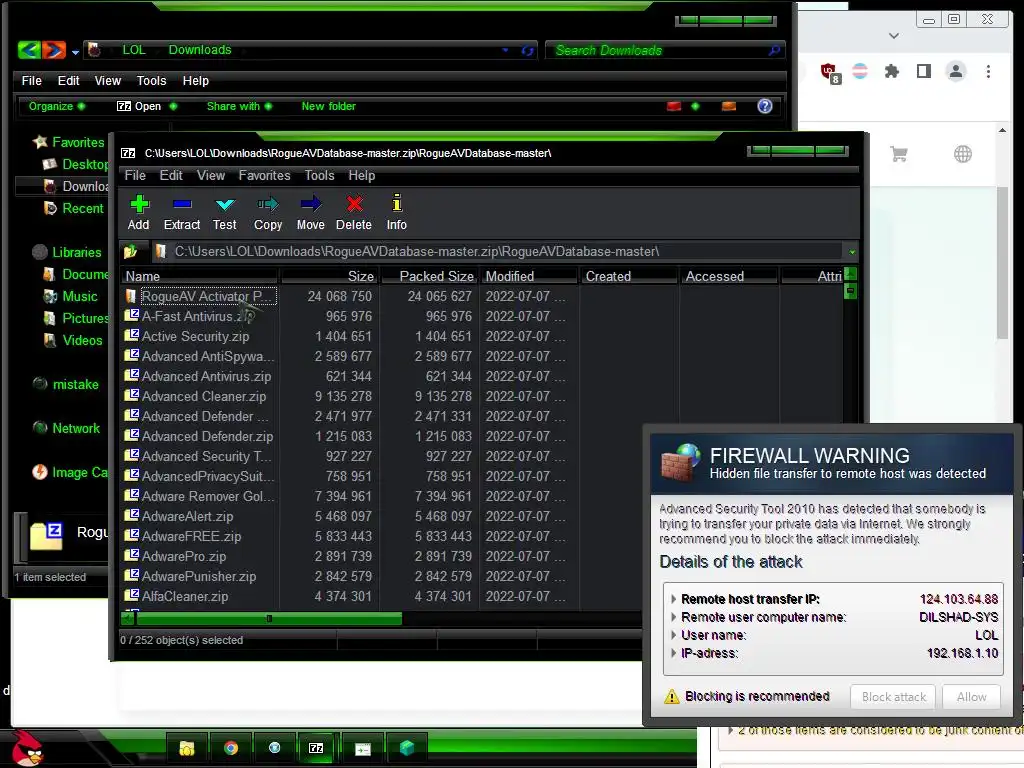The image size is (1024, 768).
Task: Open the Explorer Help menu
Action: point(195,81)
